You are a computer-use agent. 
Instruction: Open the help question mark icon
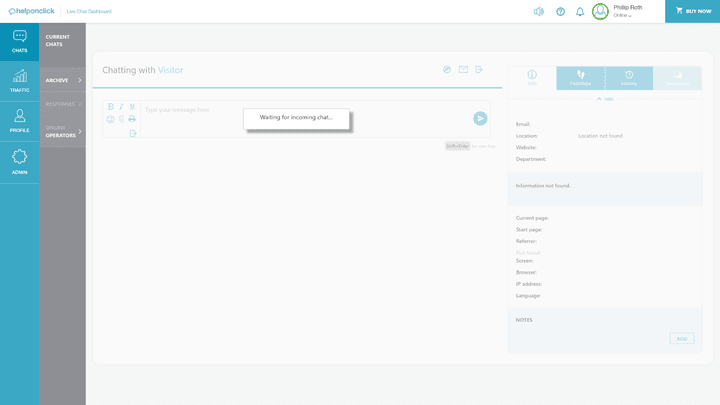coord(560,12)
